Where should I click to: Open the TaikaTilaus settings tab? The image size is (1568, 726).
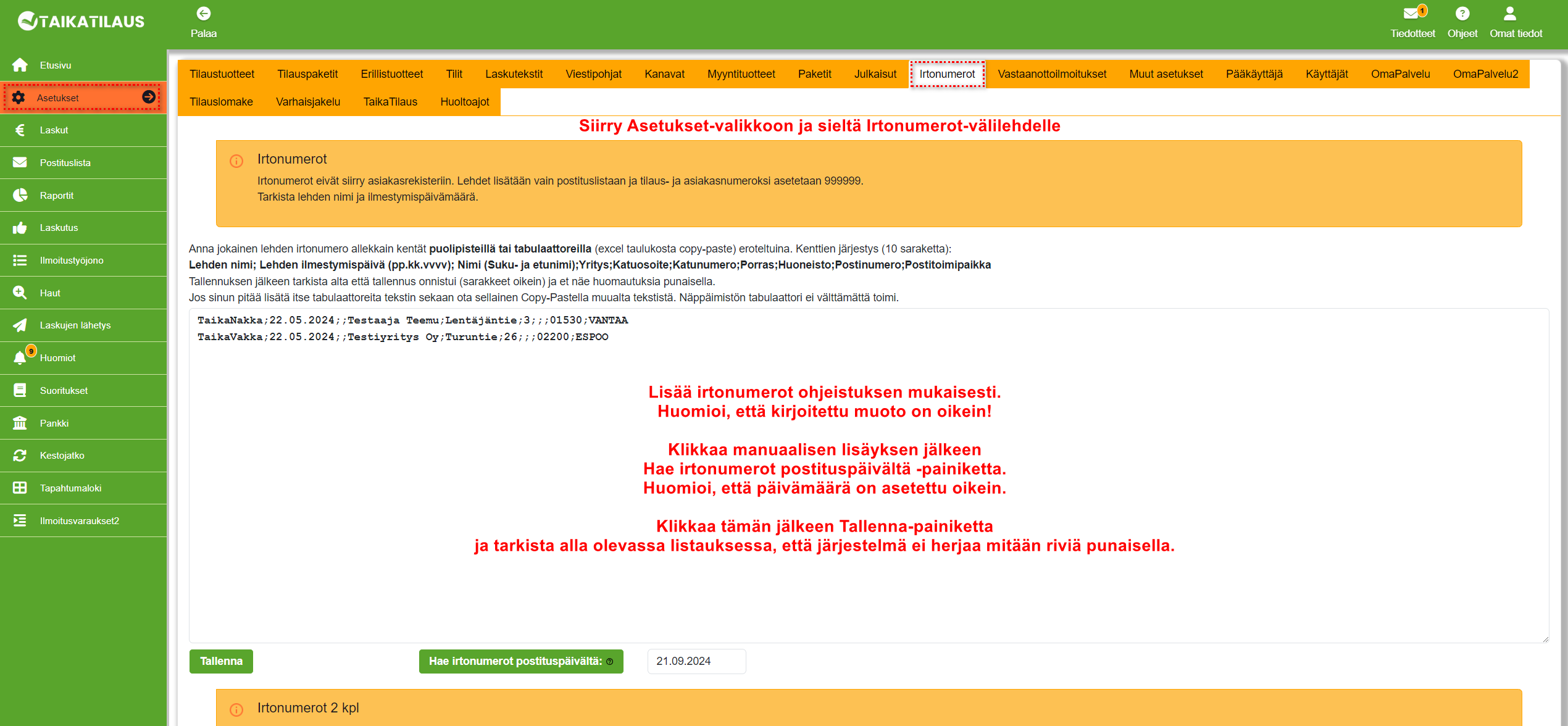pyautogui.click(x=390, y=102)
